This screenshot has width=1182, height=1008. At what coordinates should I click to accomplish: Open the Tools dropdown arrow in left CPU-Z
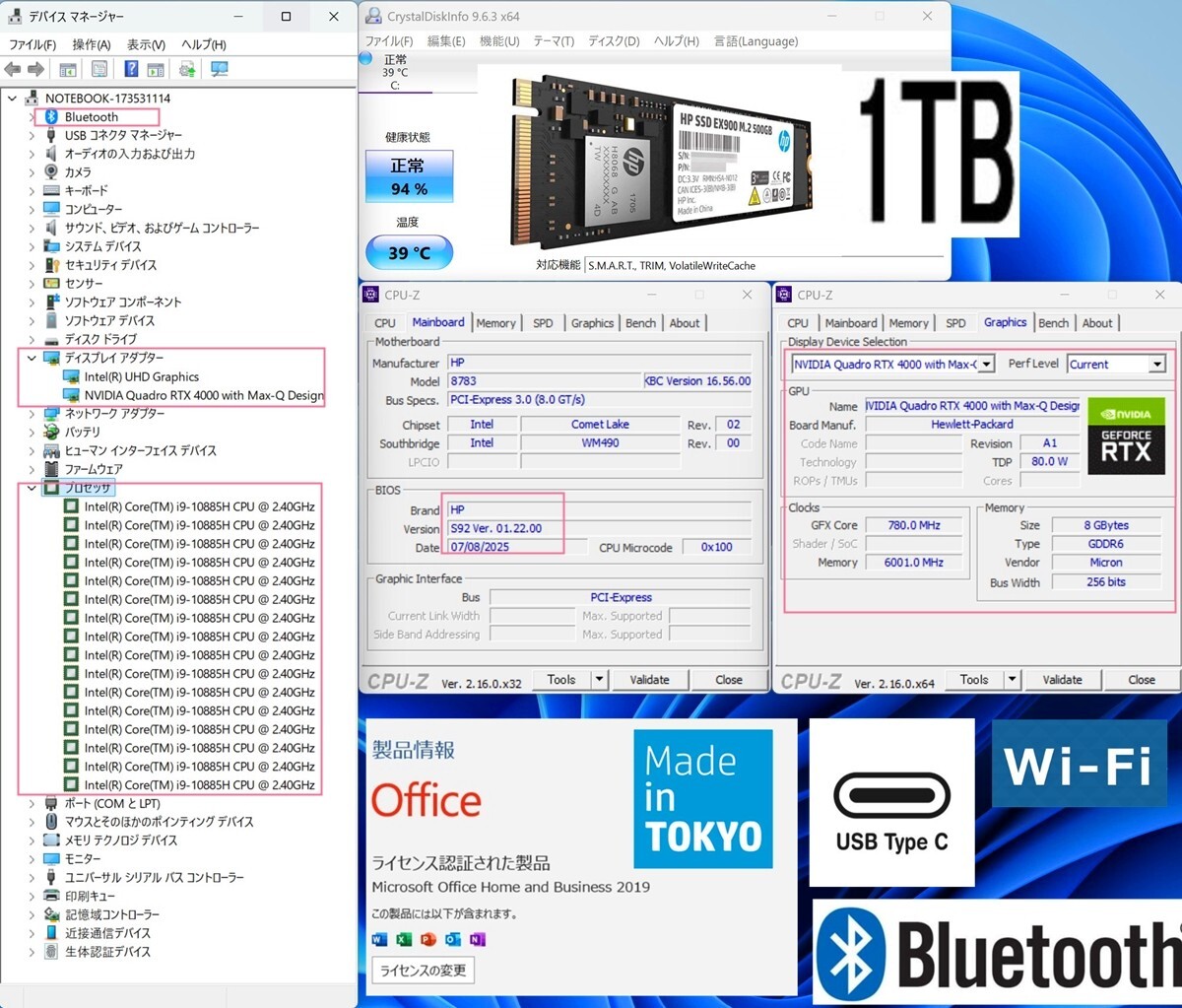coord(599,679)
